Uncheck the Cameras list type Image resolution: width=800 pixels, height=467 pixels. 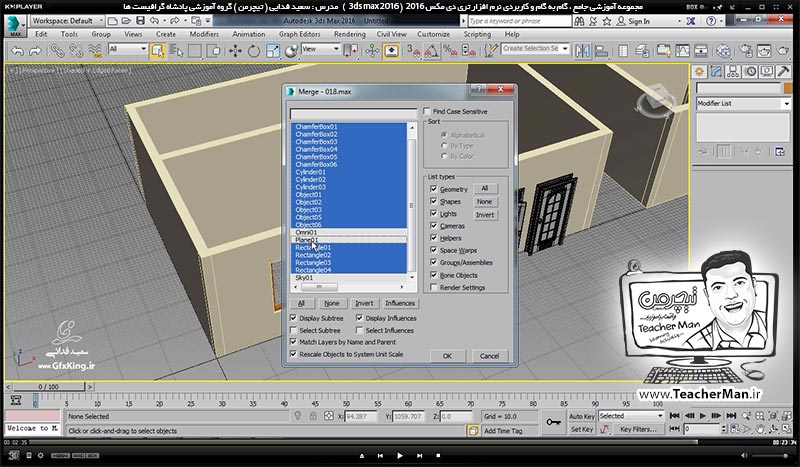434,226
